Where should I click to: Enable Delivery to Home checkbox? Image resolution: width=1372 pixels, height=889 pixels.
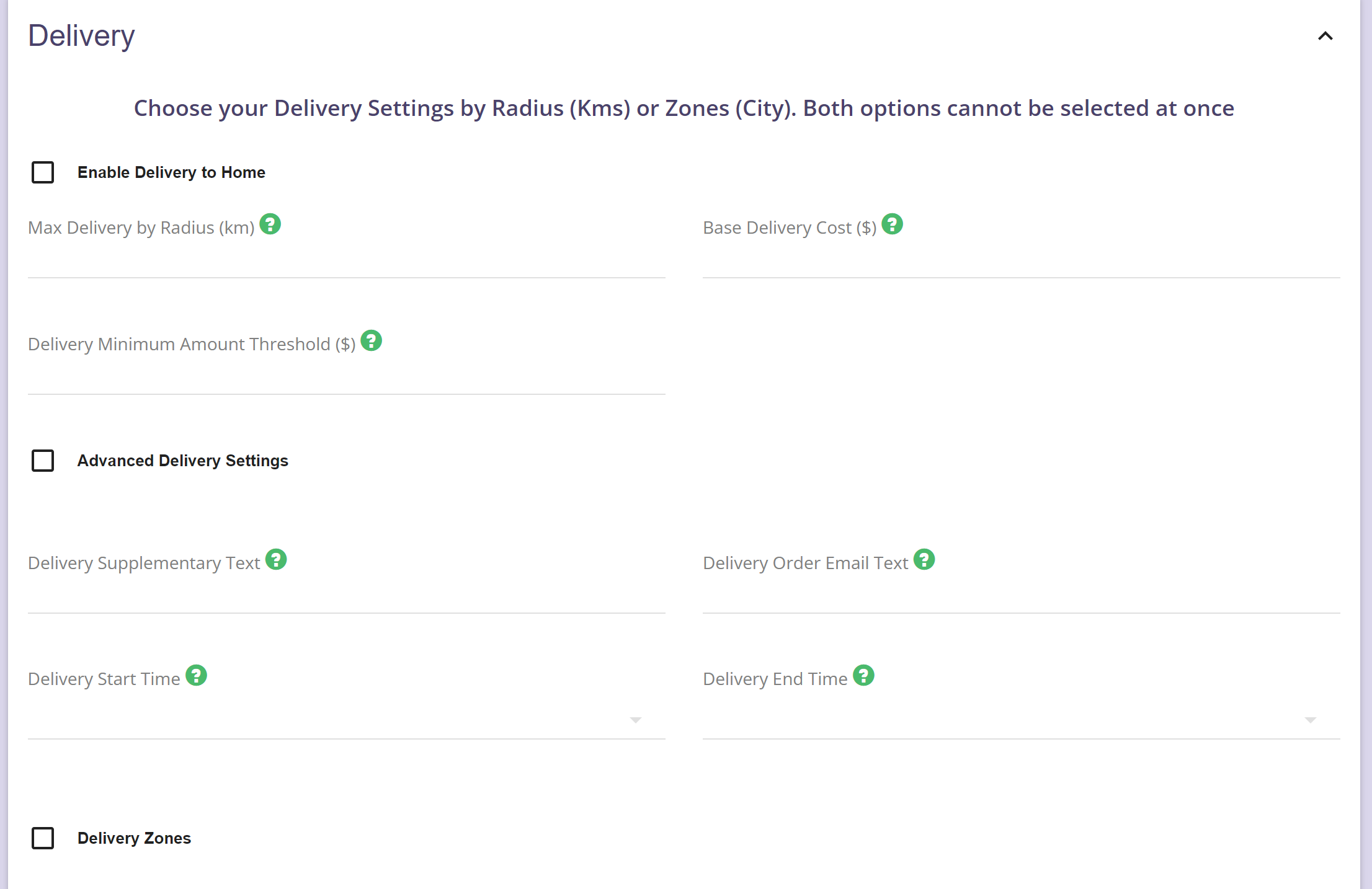(43, 172)
